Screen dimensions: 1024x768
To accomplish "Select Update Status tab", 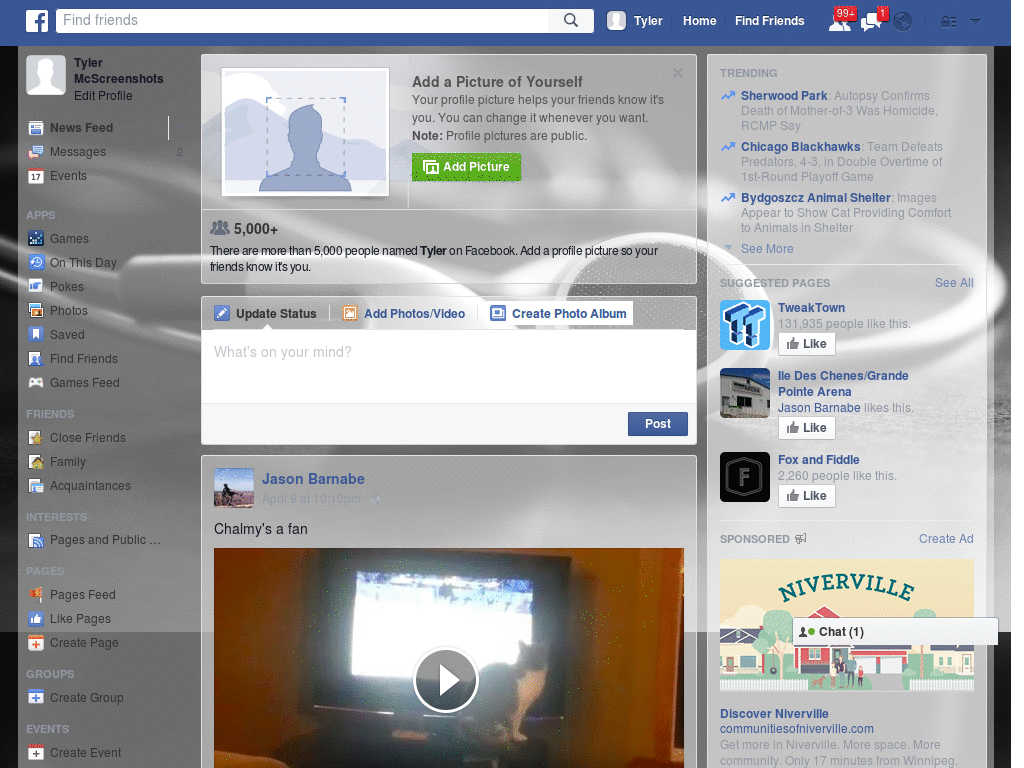I will [x=266, y=314].
